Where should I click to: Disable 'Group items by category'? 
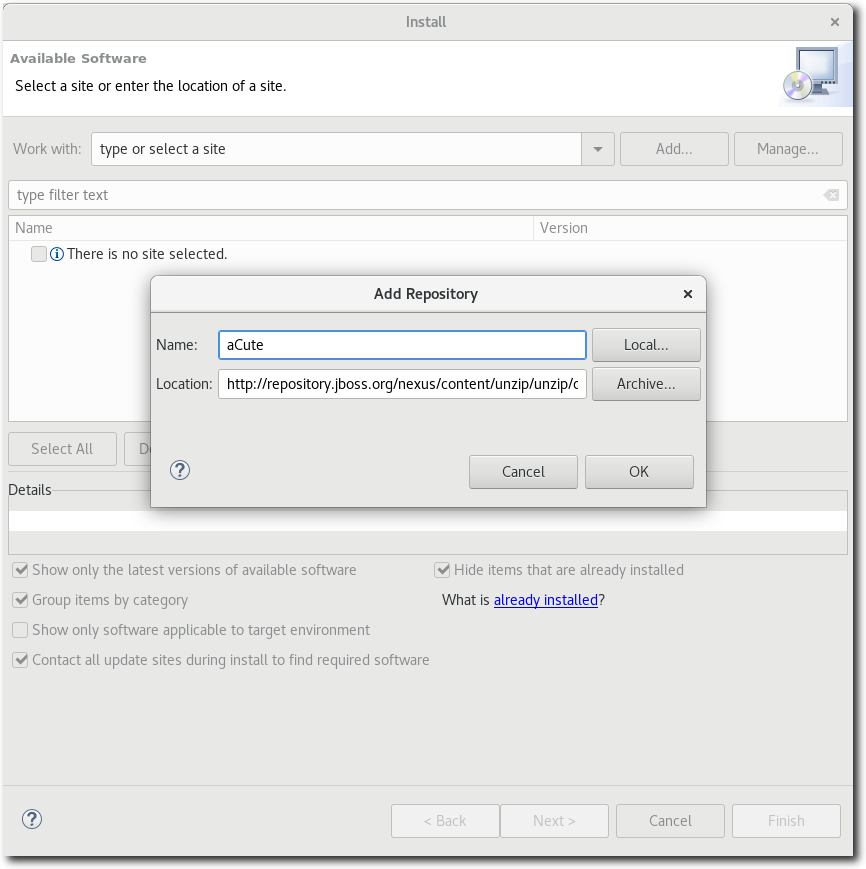coord(20,600)
